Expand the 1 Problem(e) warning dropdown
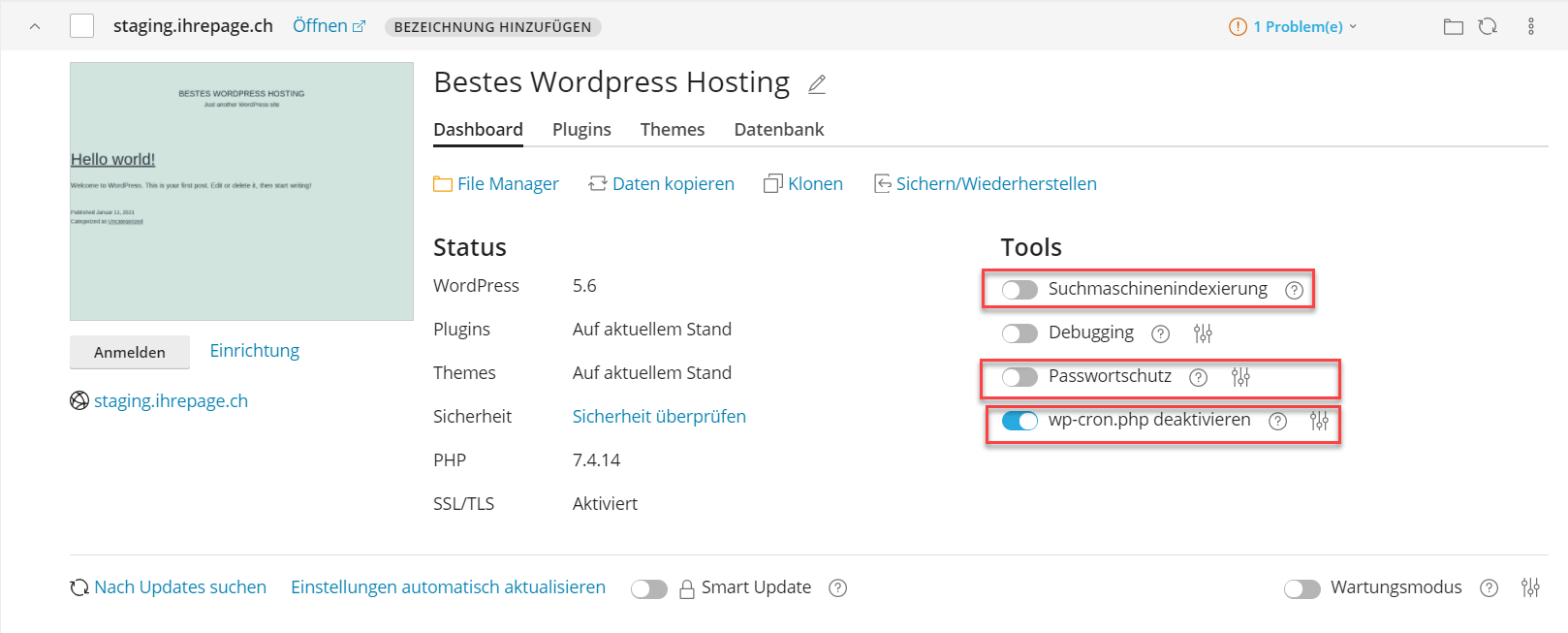The width and height of the screenshot is (1568, 633). tap(1293, 27)
